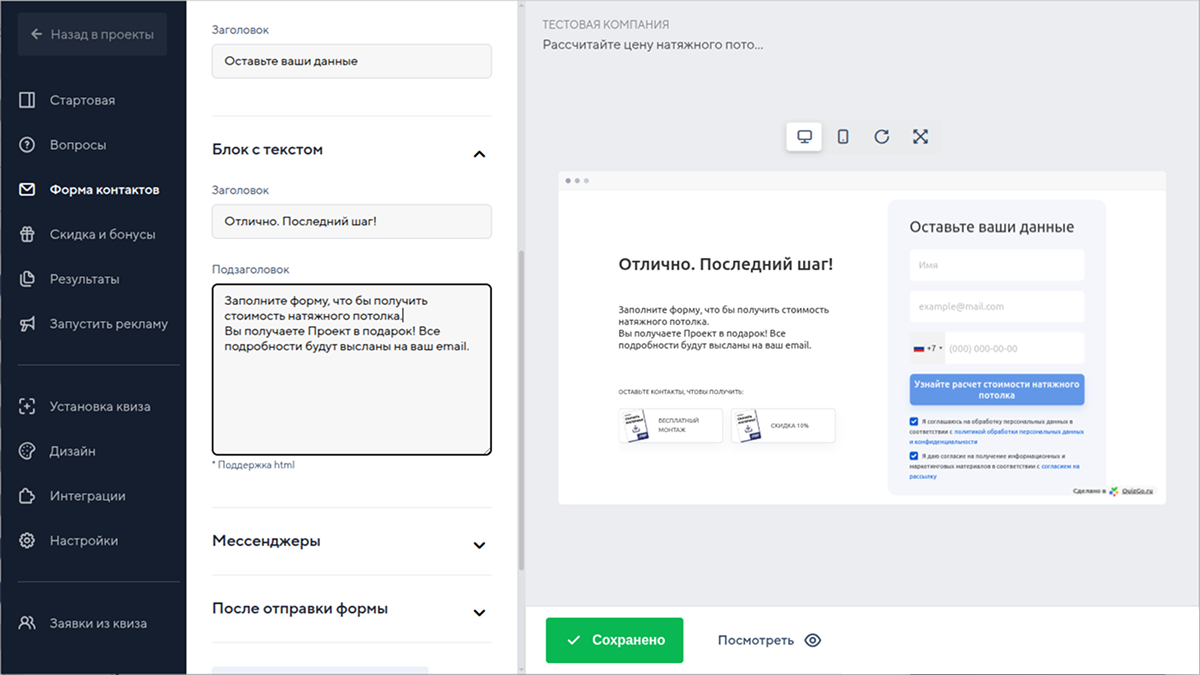Screen dimensions: 1200x675
Task: Open the Вопросы menu item
Action: click(x=77, y=145)
